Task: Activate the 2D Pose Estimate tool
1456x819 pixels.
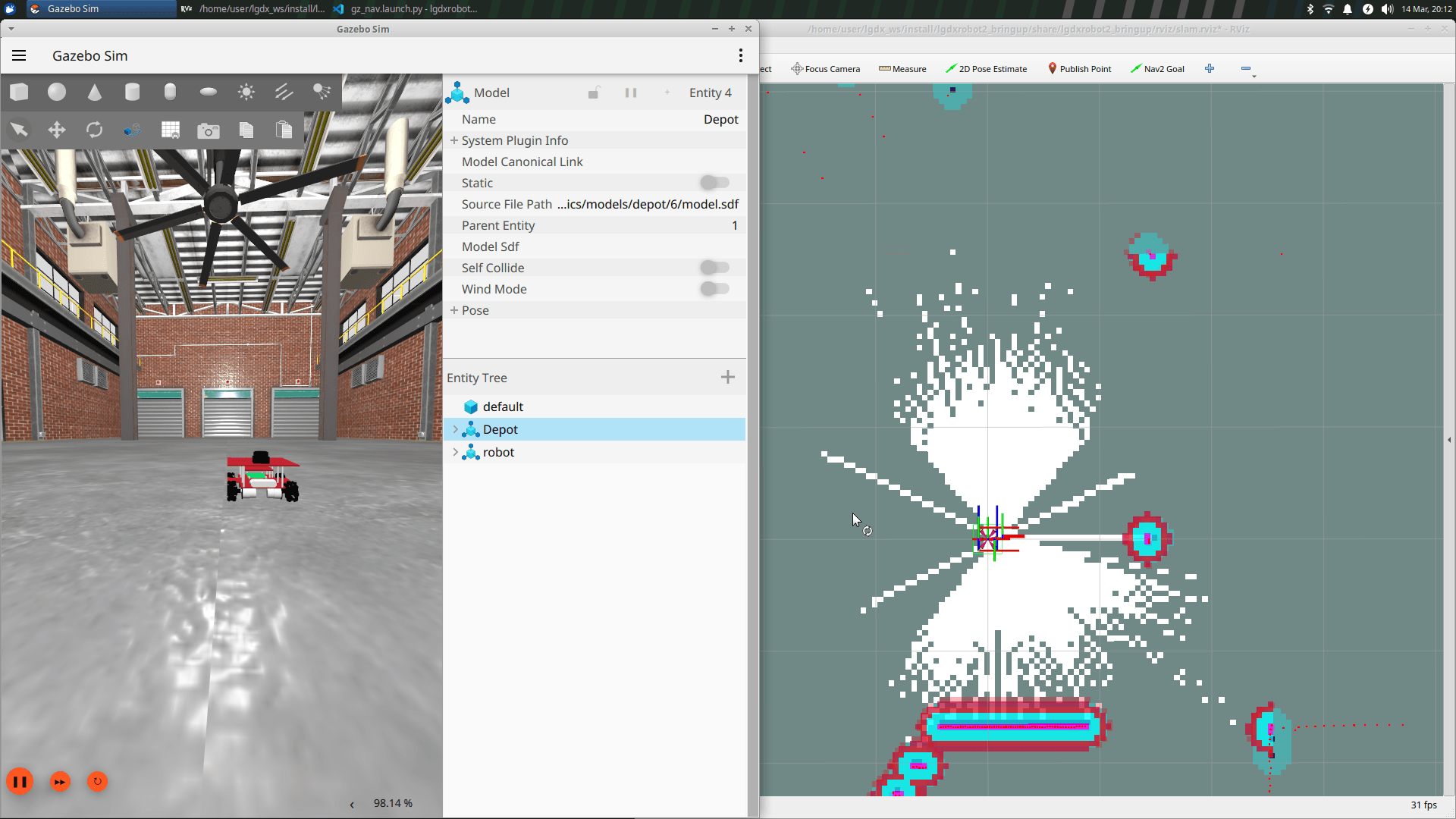Action: tap(986, 68)
